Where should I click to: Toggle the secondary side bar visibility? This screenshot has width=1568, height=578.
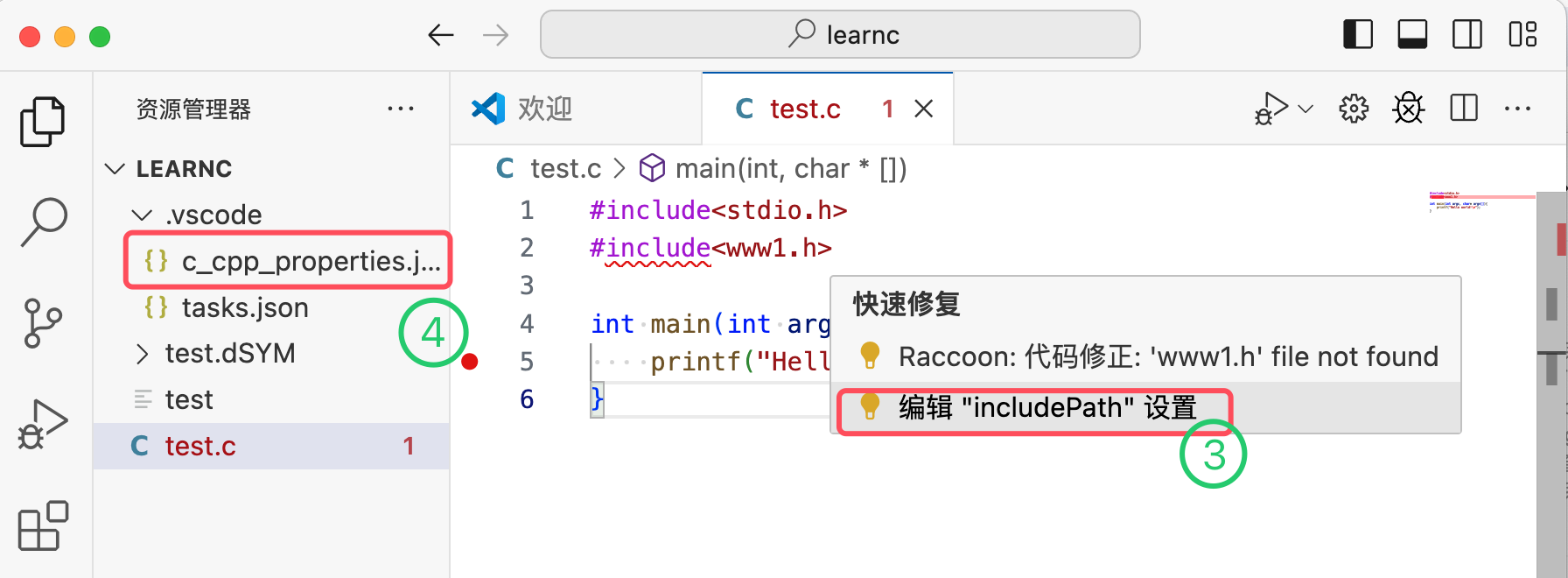coord(1466,35)
